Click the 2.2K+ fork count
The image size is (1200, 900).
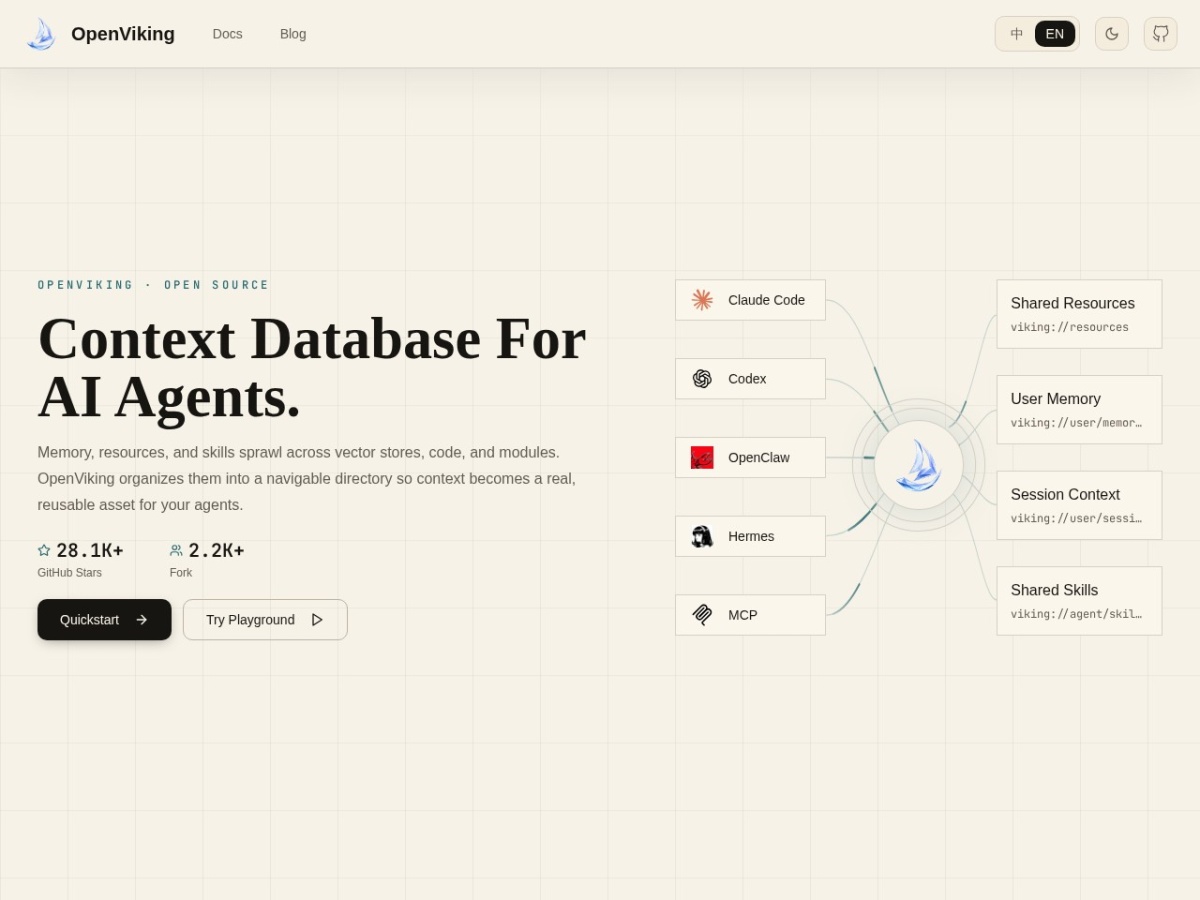coord(216,551)
